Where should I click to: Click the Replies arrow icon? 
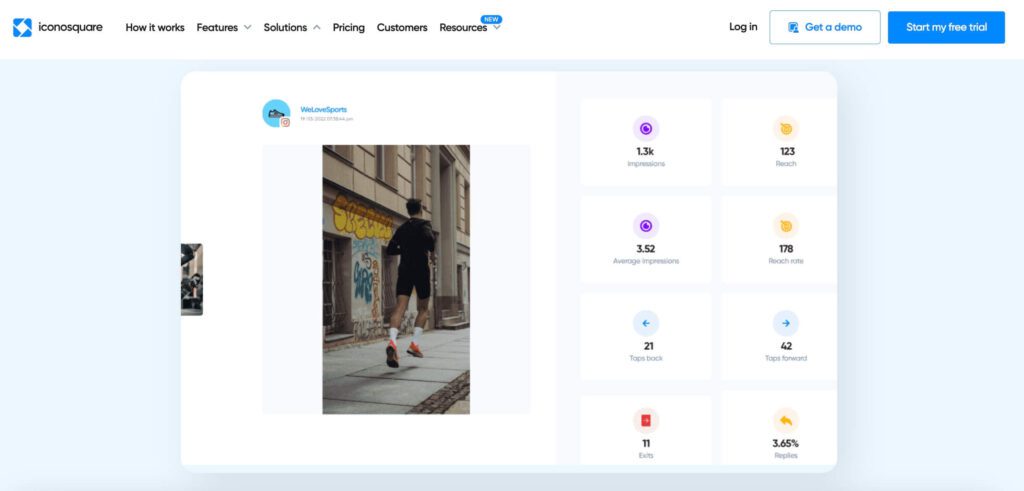pyautogui.click(x=786, y=420)
